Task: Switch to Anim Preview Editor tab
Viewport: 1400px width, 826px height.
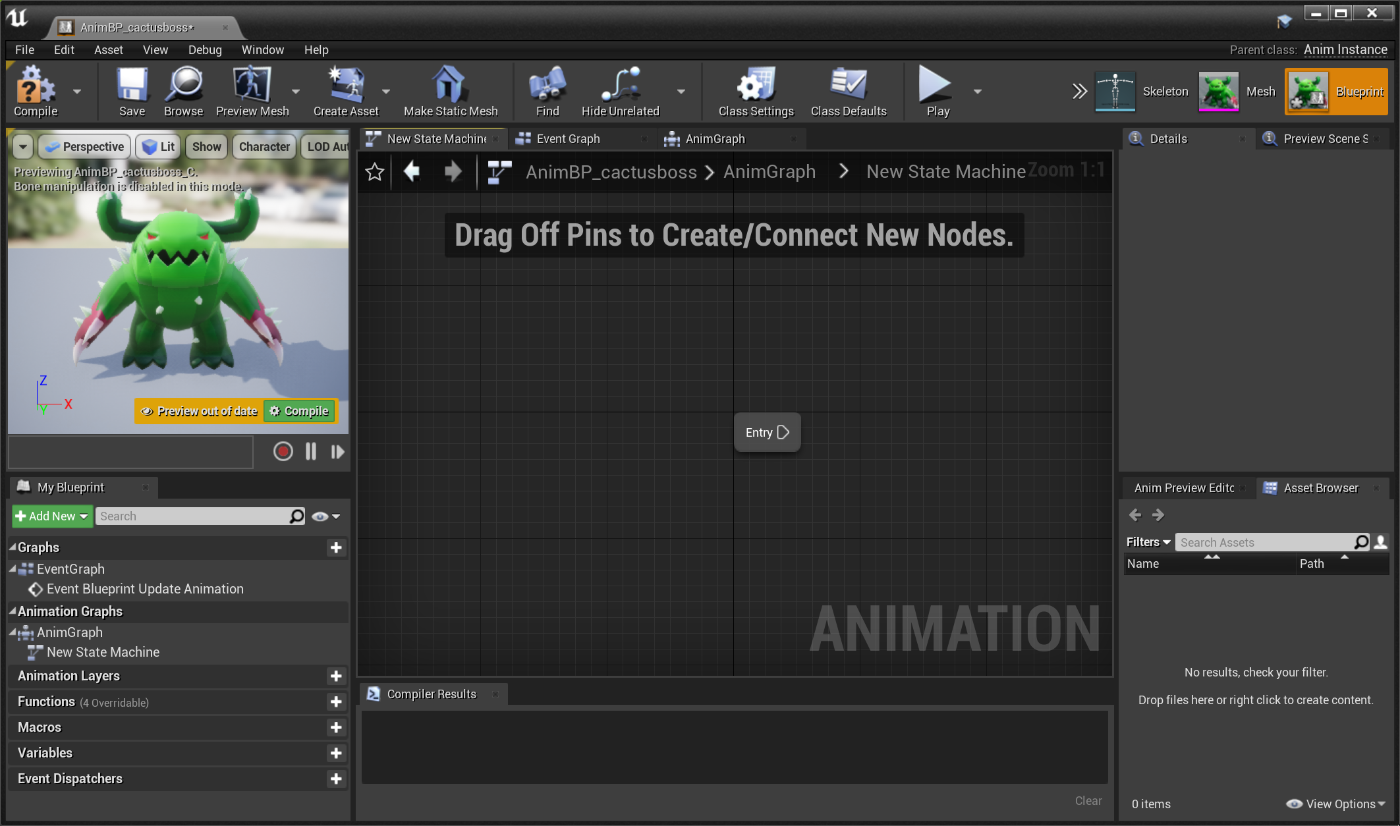Action: [x=1184, y=488]
